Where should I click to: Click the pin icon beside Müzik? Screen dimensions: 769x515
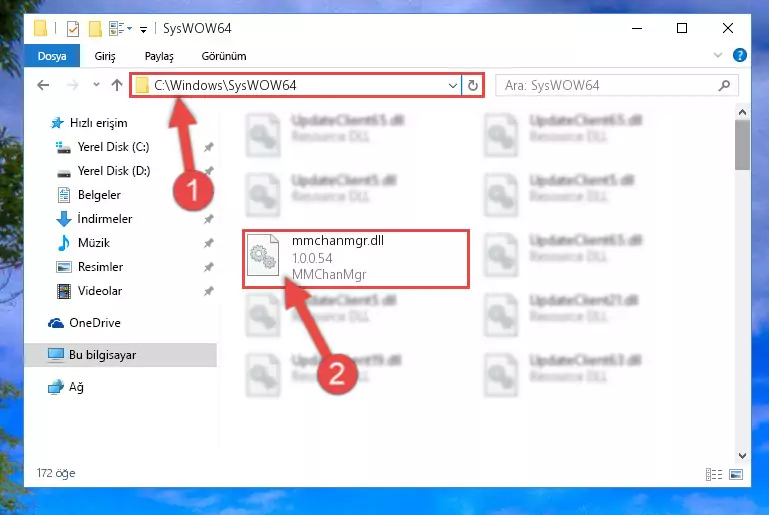pos(208,243)
